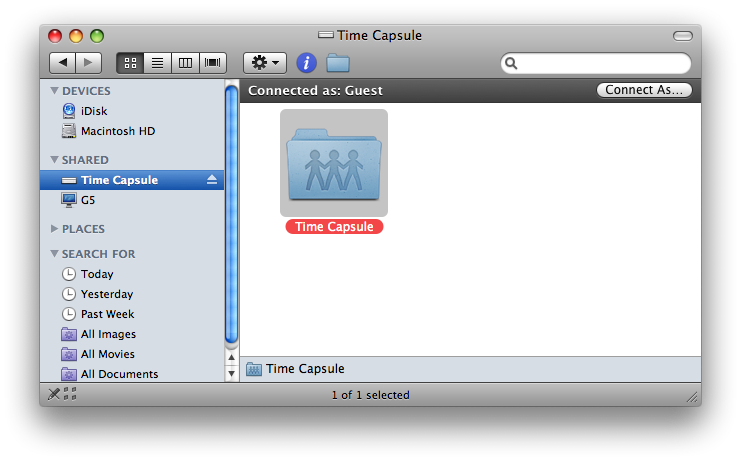Open the Past Week smart search
Screen dimensions: 741x461
coord(132,314)
